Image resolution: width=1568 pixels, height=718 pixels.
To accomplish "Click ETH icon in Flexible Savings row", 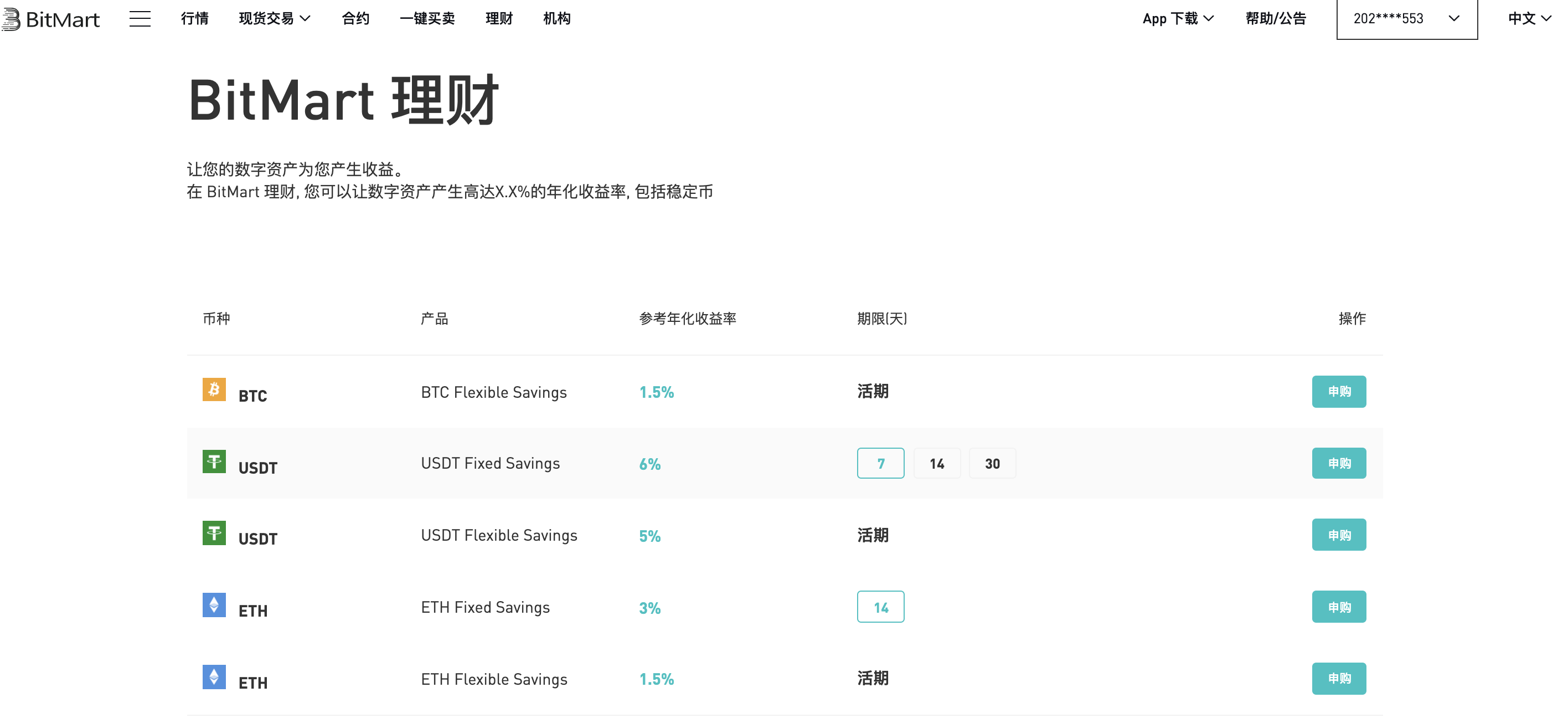I will click(214, 676).
